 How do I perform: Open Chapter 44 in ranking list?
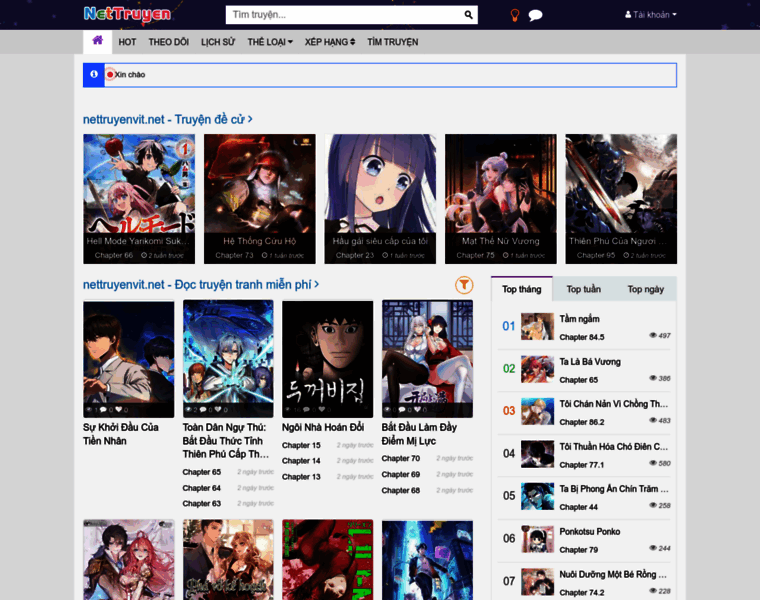[x=579, y=507]
